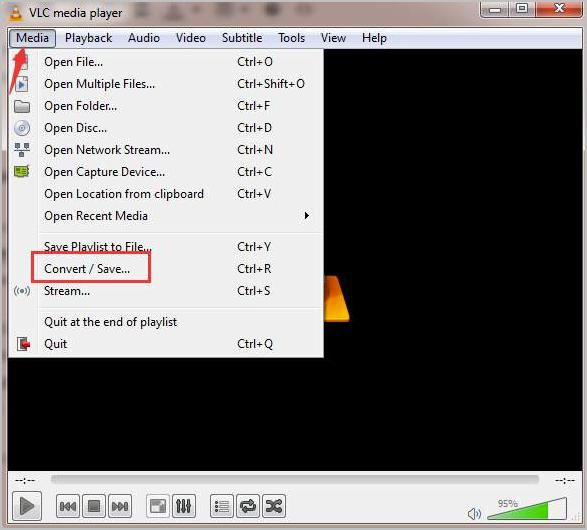Toggle random shuffle playback button
Screen dimensions: 587x530
point(274,506)
